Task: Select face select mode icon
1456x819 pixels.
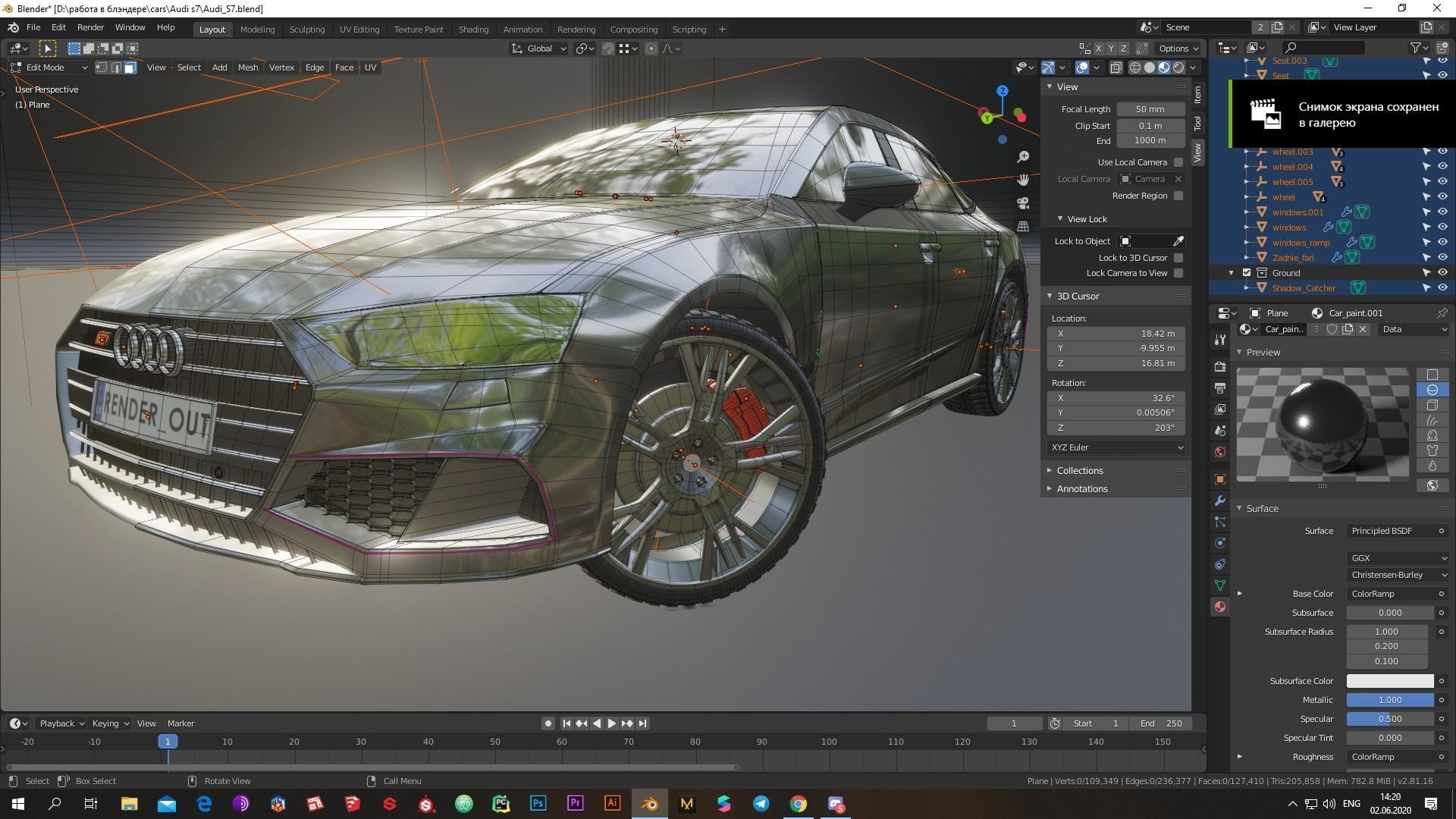Action: [x=130, y=67]
